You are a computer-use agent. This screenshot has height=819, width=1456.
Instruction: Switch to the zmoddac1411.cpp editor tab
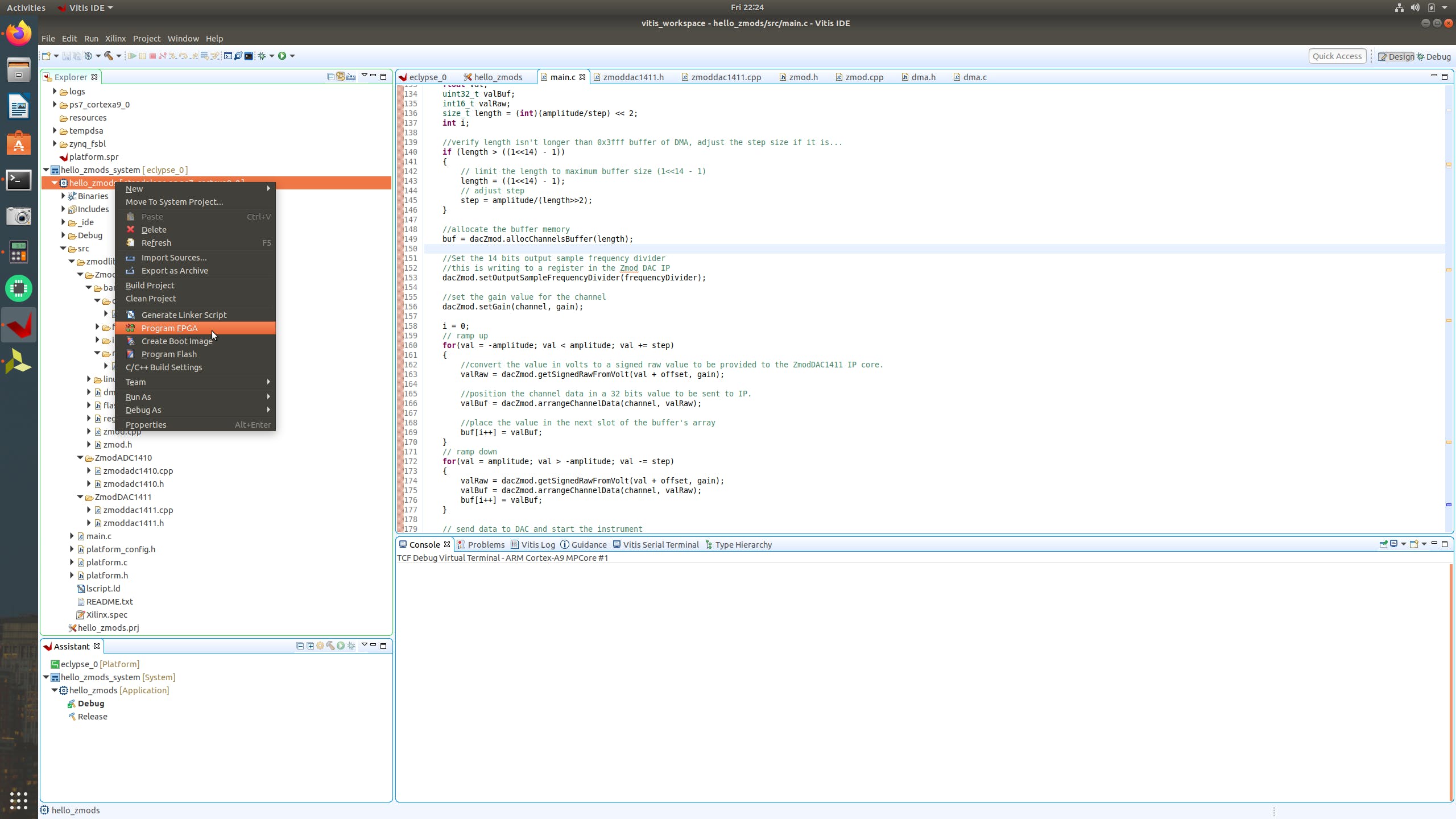[x=721, y=77]
